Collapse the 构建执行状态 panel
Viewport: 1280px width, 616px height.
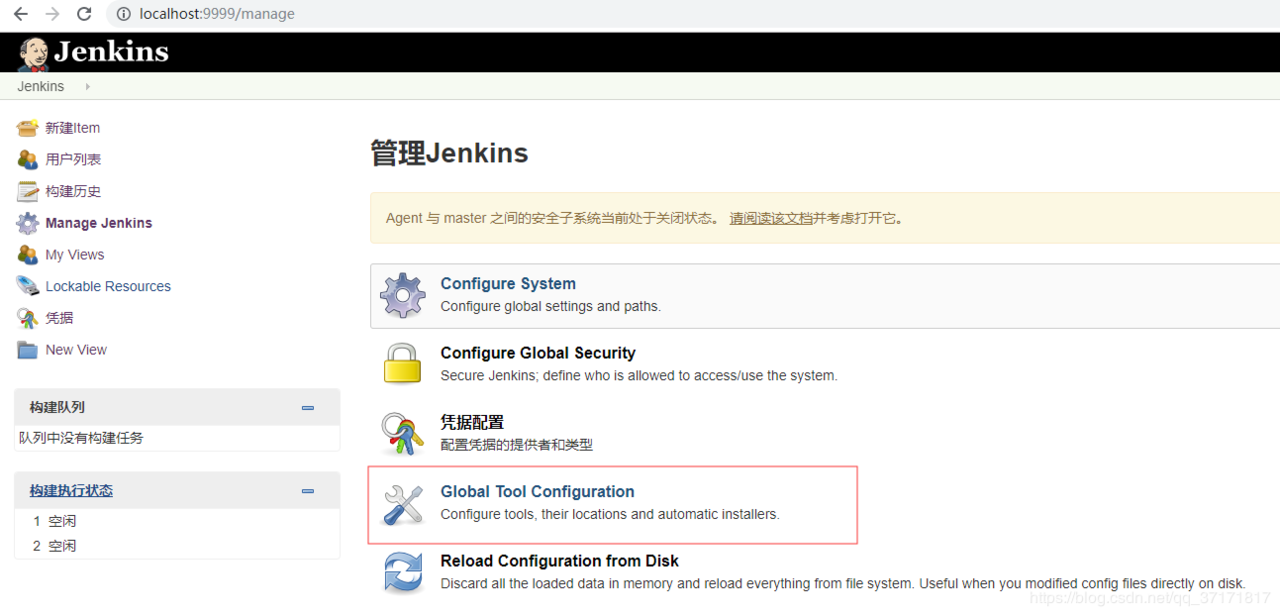click(308, 491)
